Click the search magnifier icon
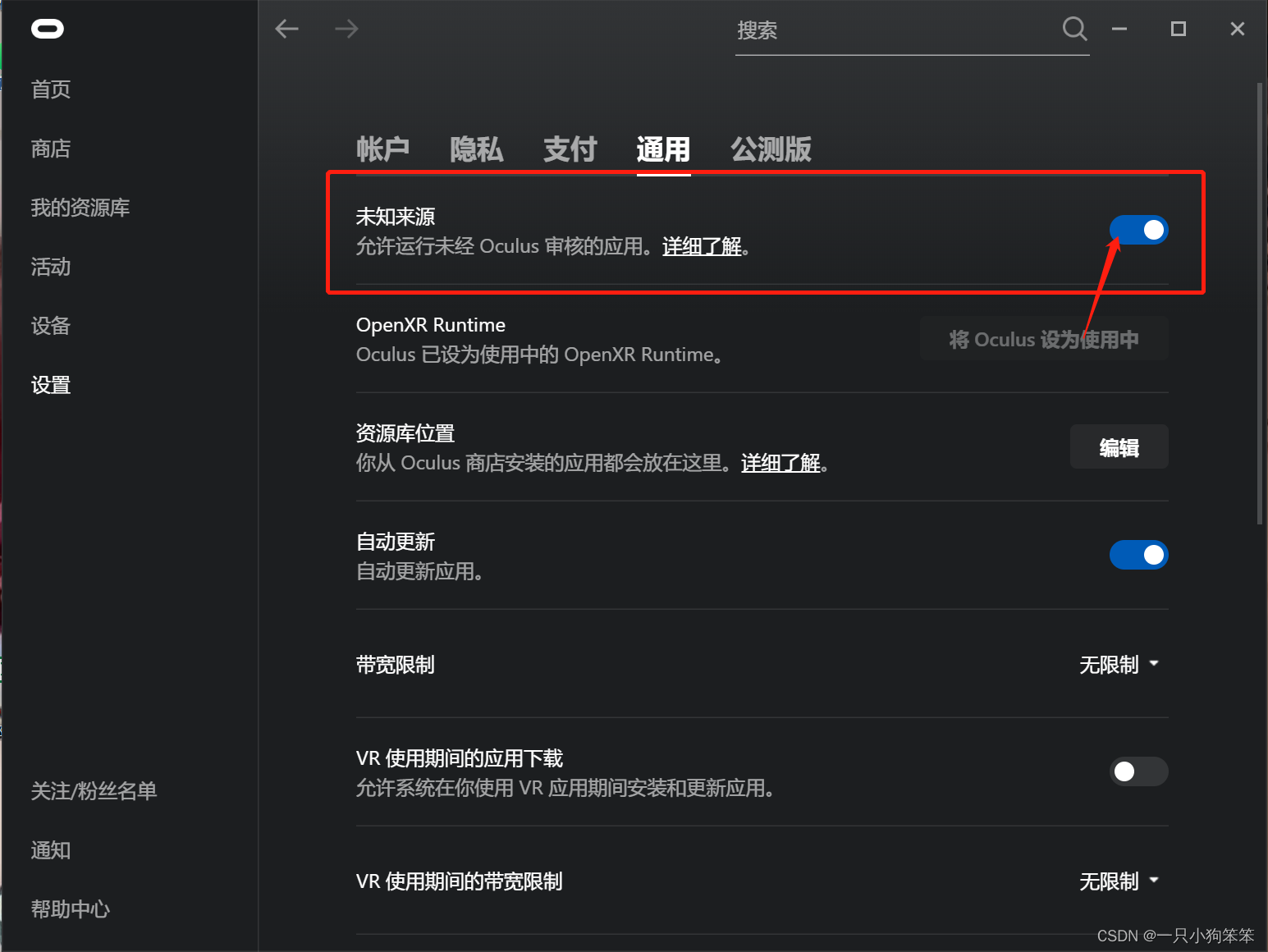 [1074, 29]
